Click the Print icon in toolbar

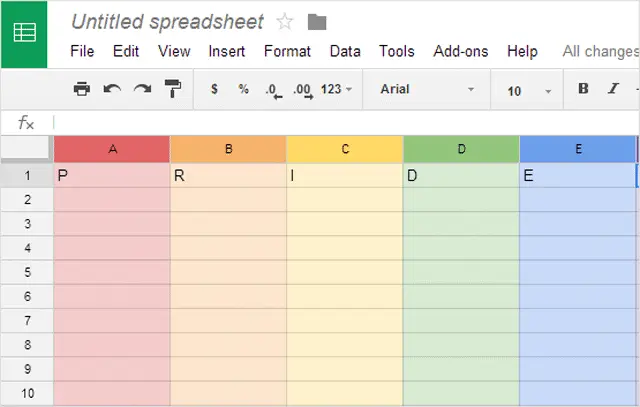pyautogui.click(x=82, y=90)
